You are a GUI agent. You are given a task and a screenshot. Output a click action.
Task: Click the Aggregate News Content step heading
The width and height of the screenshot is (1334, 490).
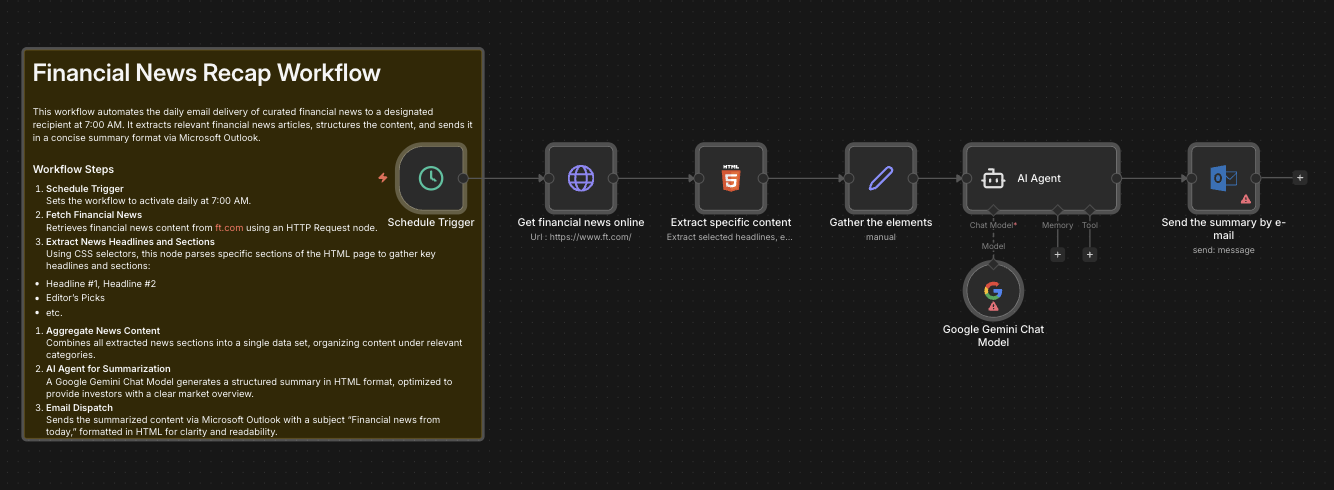(x=103, y=331)
